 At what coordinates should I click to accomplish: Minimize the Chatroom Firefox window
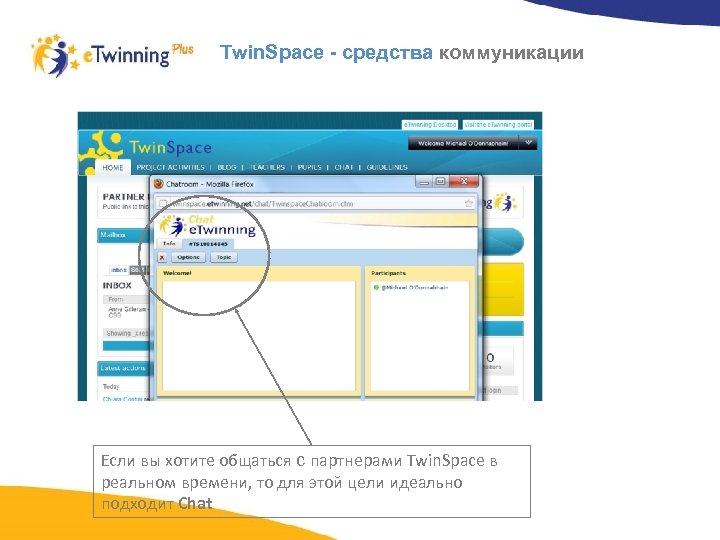click(x=424, y=182)
